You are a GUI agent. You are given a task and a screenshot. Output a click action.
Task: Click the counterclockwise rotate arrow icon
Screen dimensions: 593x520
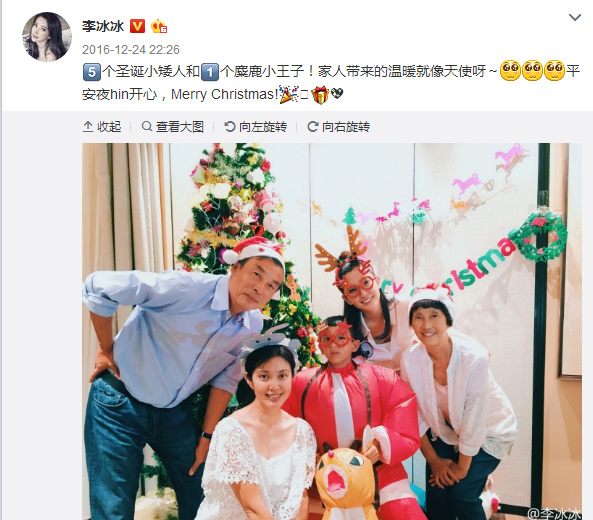tap(229, 126)
